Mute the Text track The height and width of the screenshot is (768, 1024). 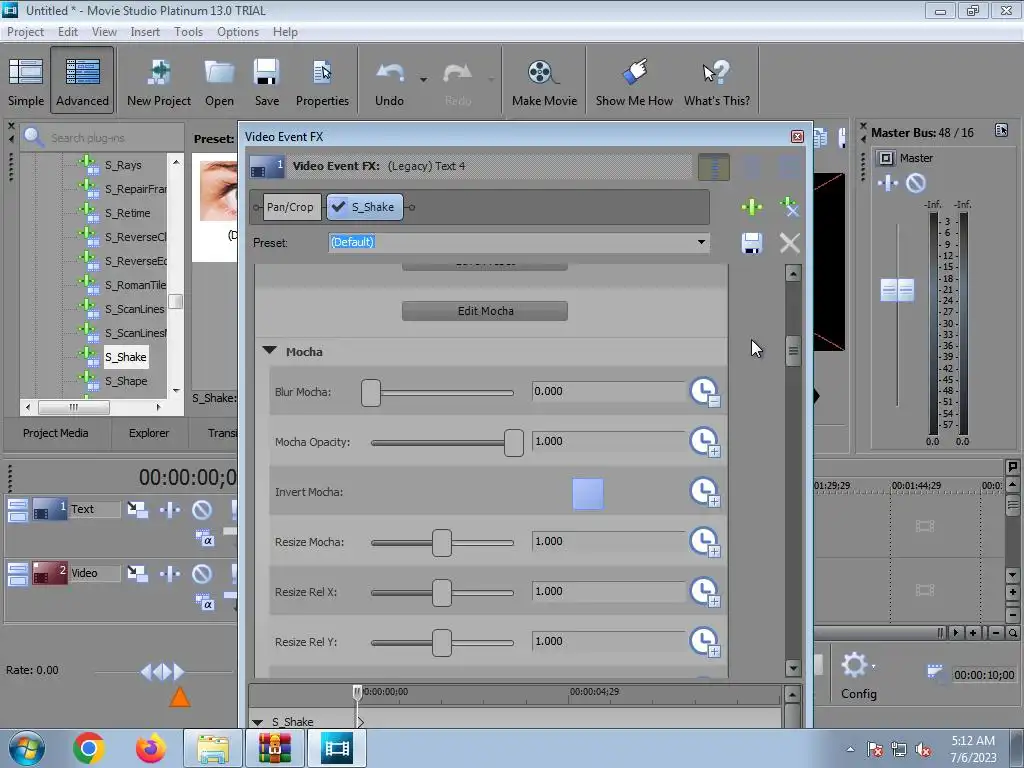[202, 509]
